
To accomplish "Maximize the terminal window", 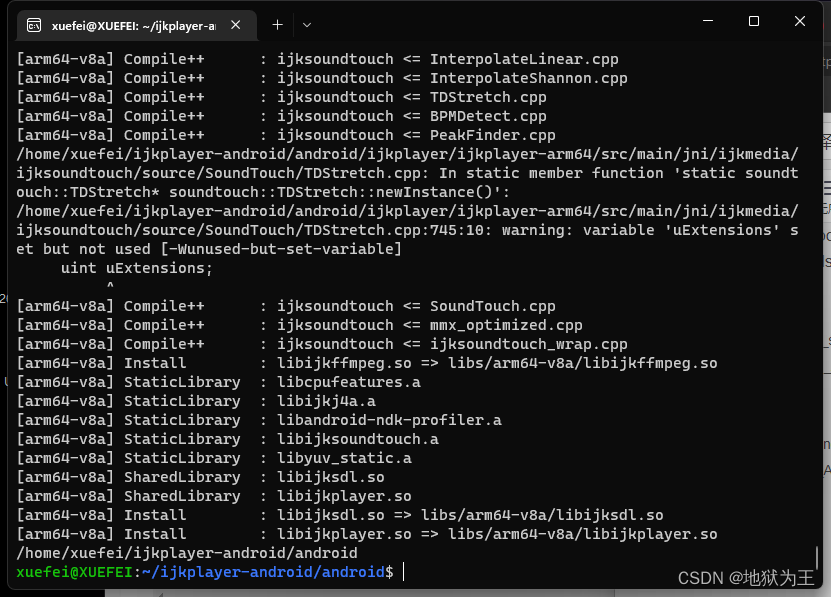I will click(x=754, y=21).
